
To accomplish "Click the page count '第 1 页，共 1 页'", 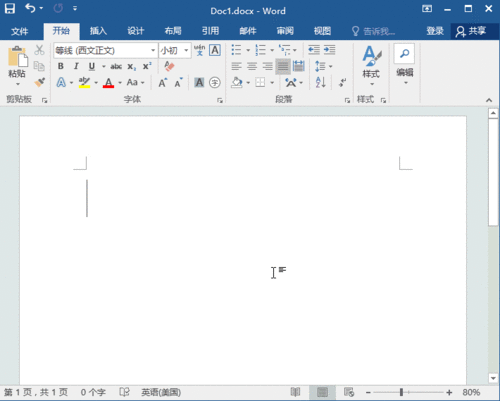I will point(36,392).
